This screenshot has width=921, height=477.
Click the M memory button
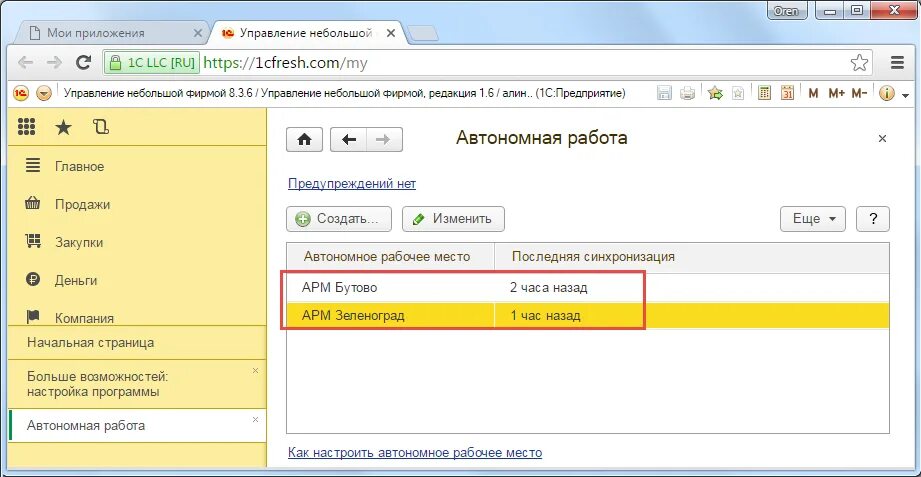[x=813, y=93]
